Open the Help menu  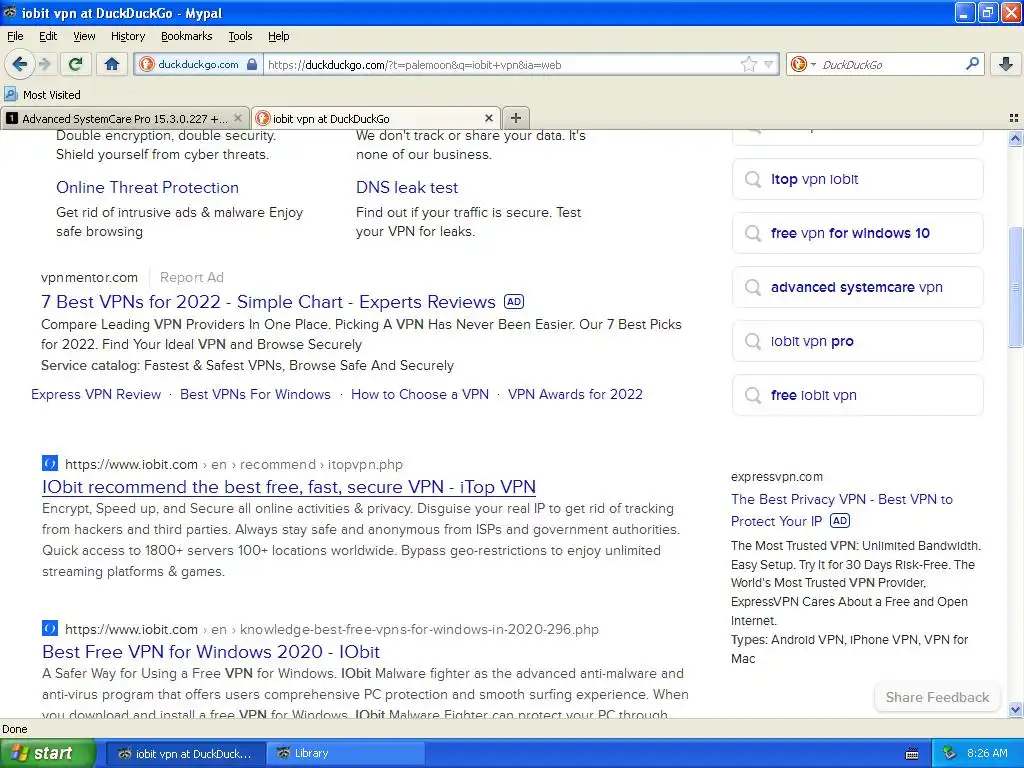[x=278, y=36]
